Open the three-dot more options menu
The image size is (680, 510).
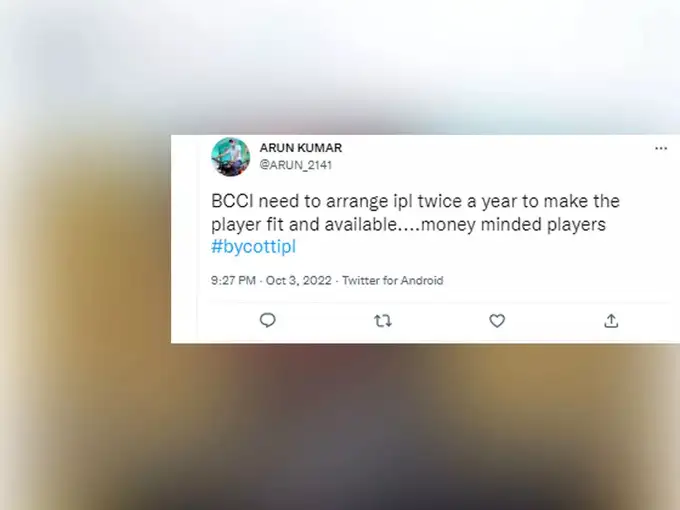click(x=661, y=148)
